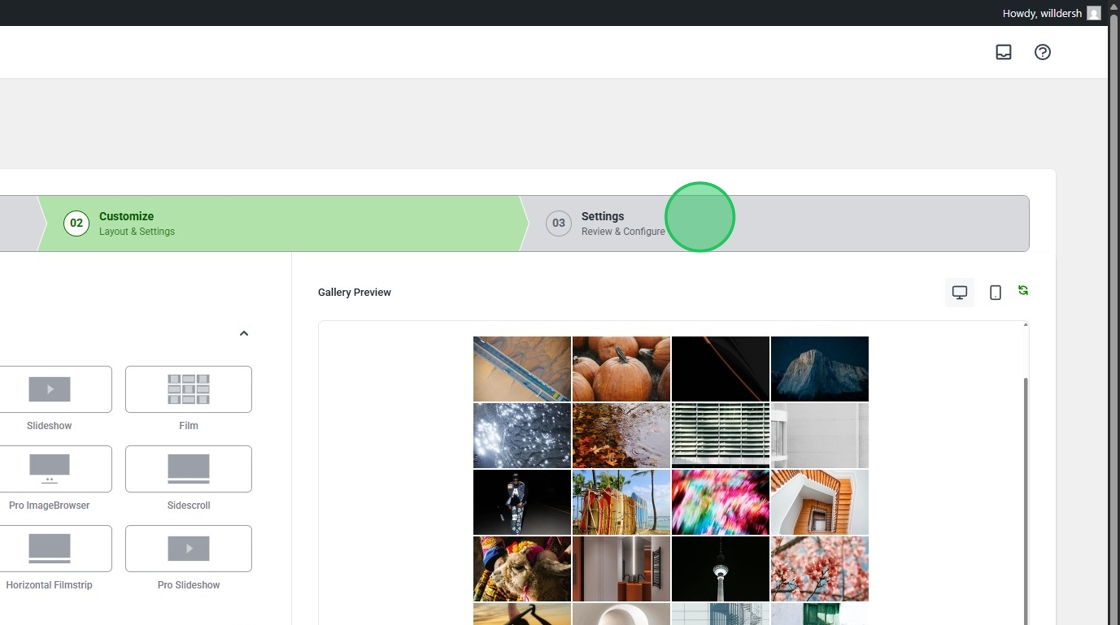
Task: Click the Pro Slideshow label text
Action: click(189, 585)
